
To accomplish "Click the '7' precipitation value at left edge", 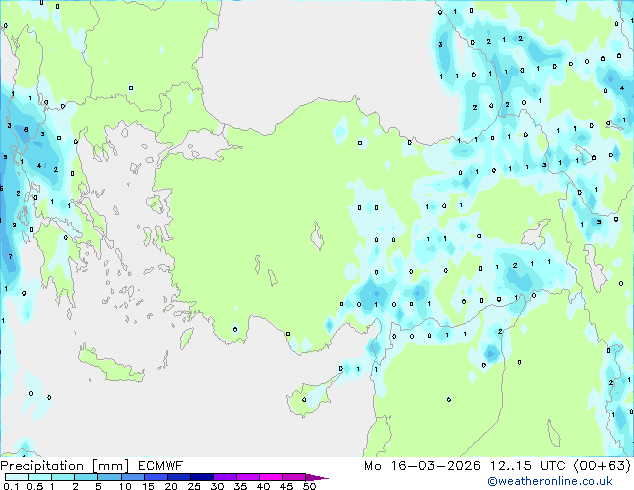I will click(x=10, y=257).
